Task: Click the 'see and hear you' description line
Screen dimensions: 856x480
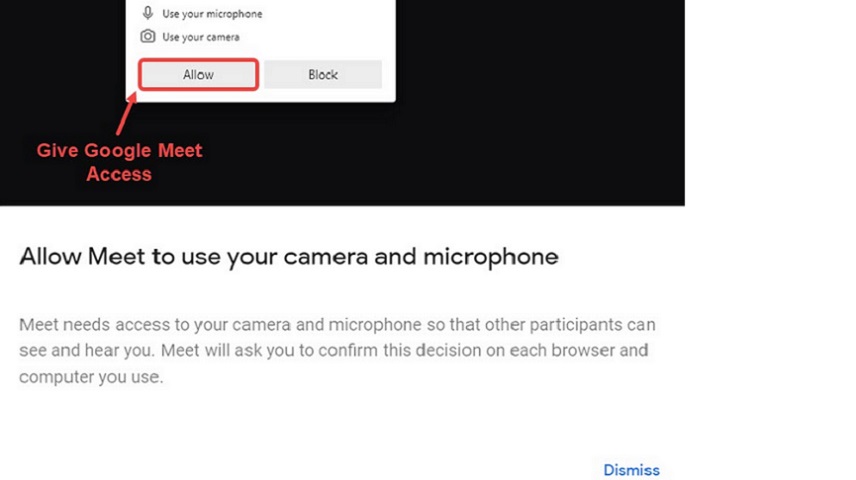Action: [x=334, y=350]
